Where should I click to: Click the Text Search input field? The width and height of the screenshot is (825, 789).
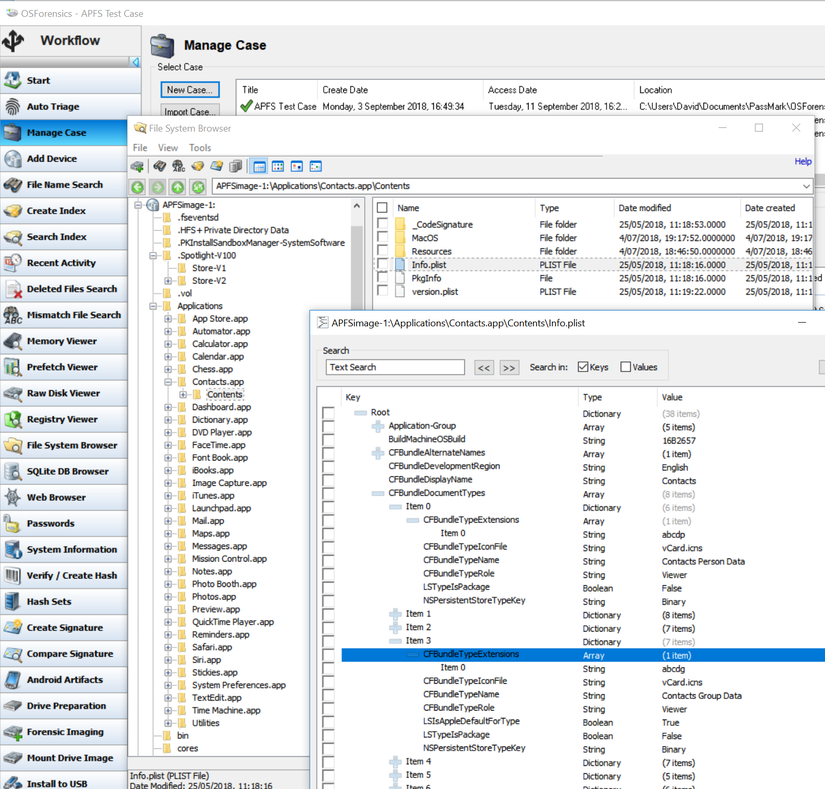(395, 367)
